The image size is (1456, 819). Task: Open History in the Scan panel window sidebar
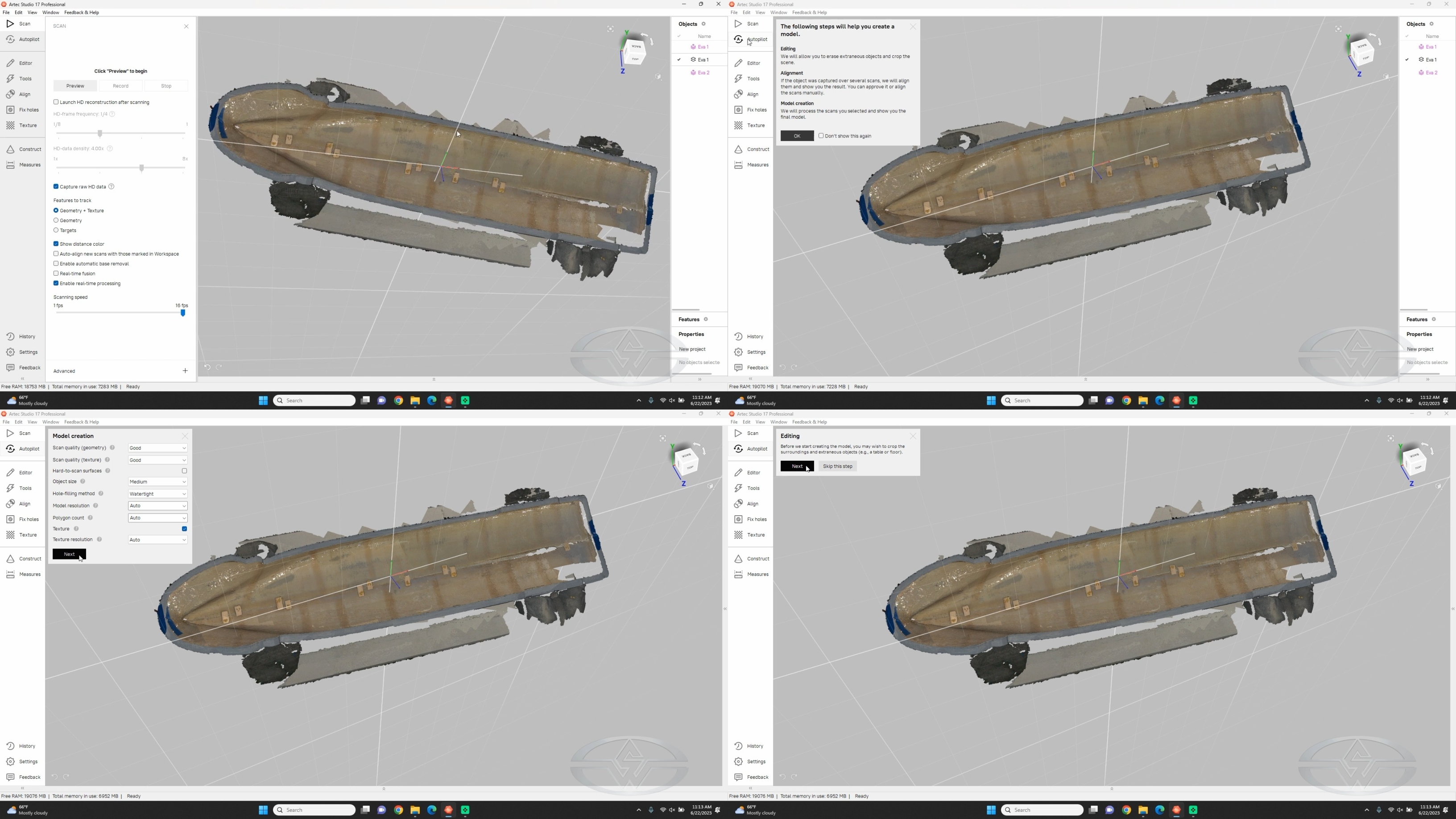21,336
